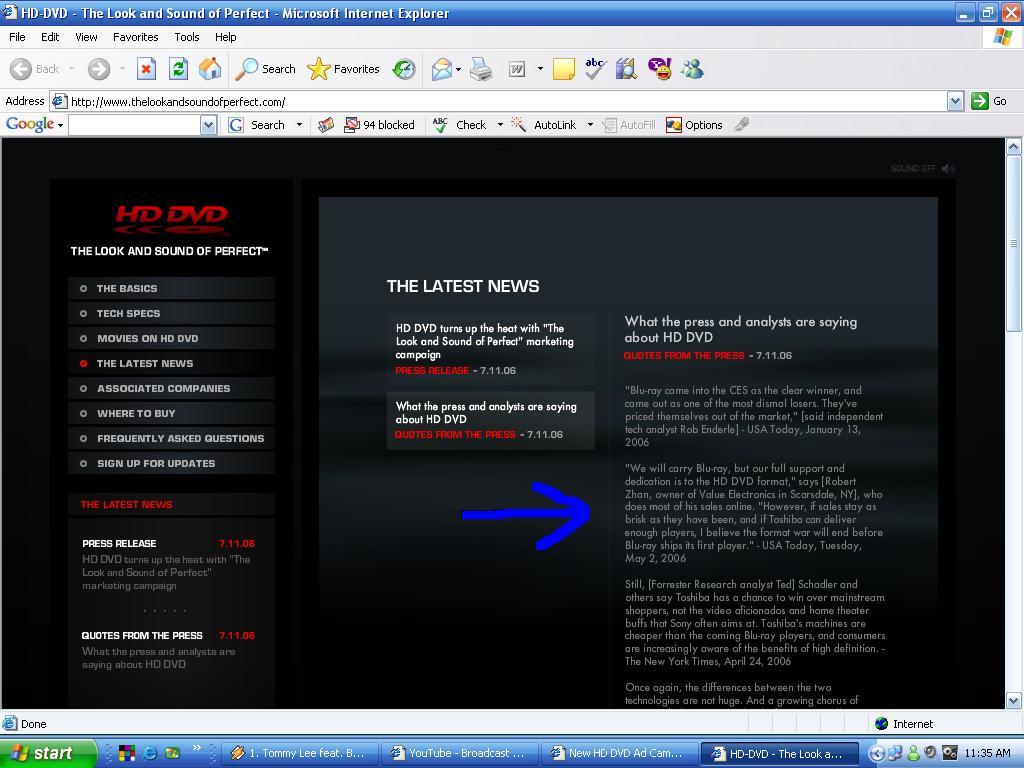This screenshot has width=1024, height=768.
Task: Switch to YouTube - Broadcast taskbar window
Action: (459, 753)
